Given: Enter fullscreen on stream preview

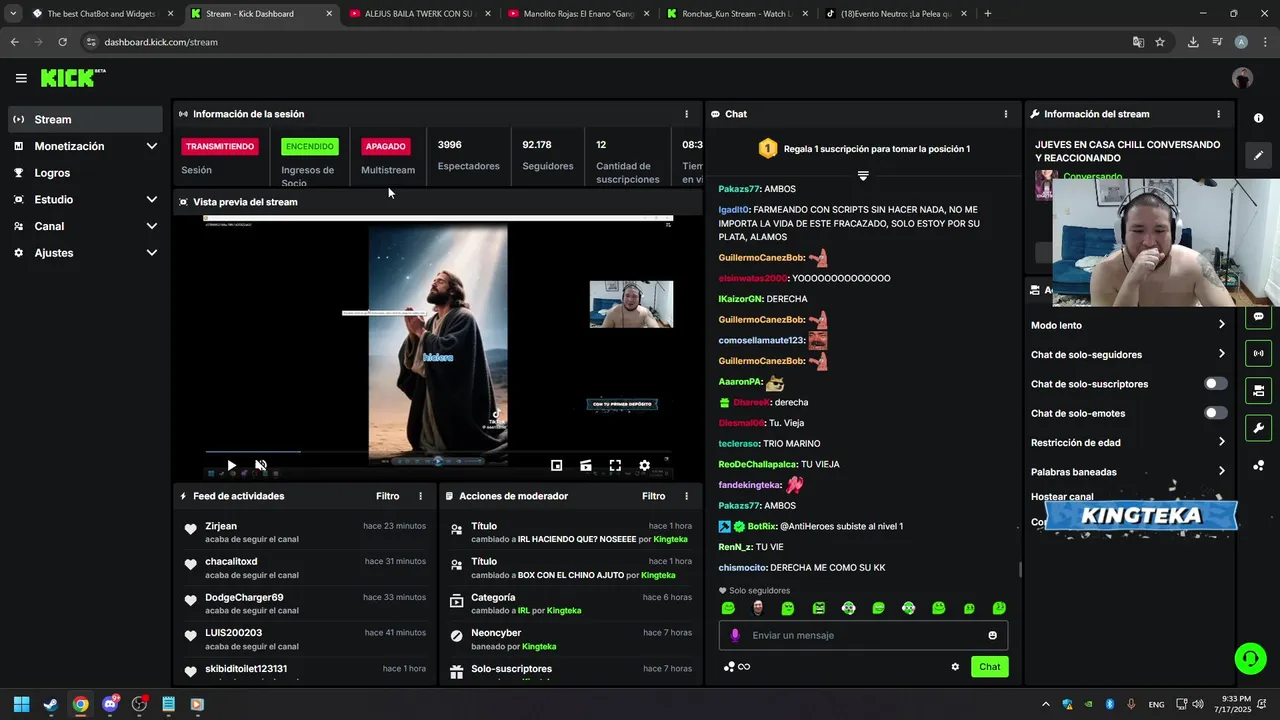Looking at the screenshot, I should [x=615, y=465].
